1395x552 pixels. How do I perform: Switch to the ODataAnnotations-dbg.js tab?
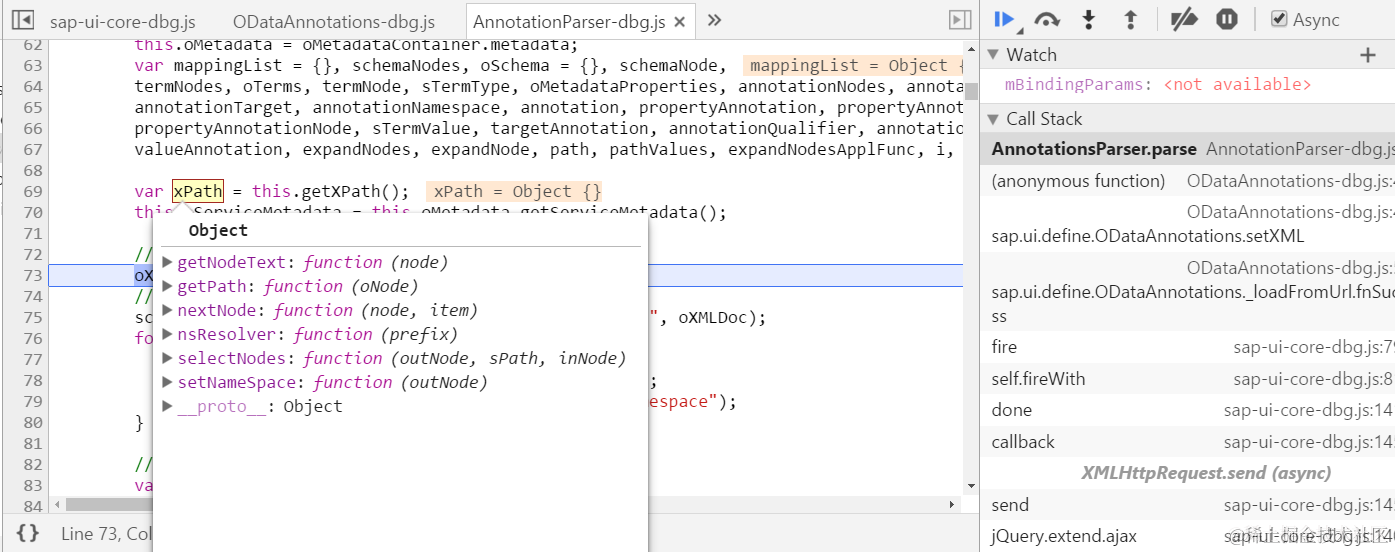(x=334, y=21)
